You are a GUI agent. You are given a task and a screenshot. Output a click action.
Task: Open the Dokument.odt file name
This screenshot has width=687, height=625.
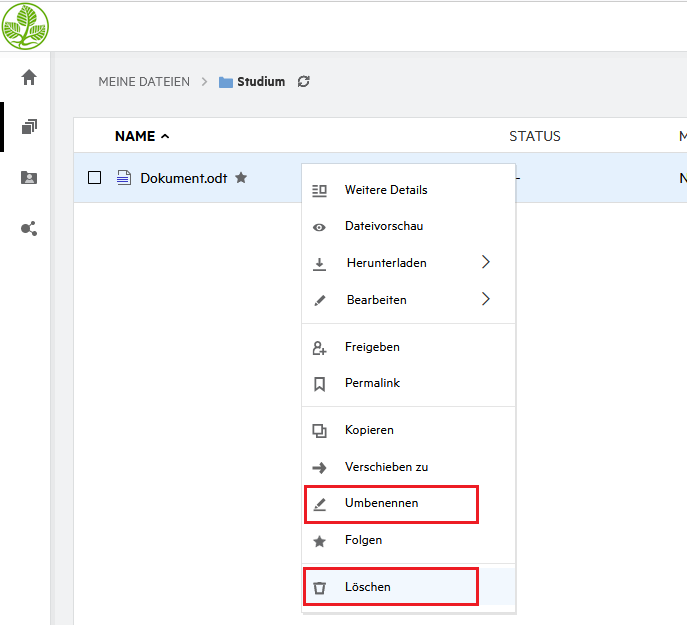click(x=183, y=178)
